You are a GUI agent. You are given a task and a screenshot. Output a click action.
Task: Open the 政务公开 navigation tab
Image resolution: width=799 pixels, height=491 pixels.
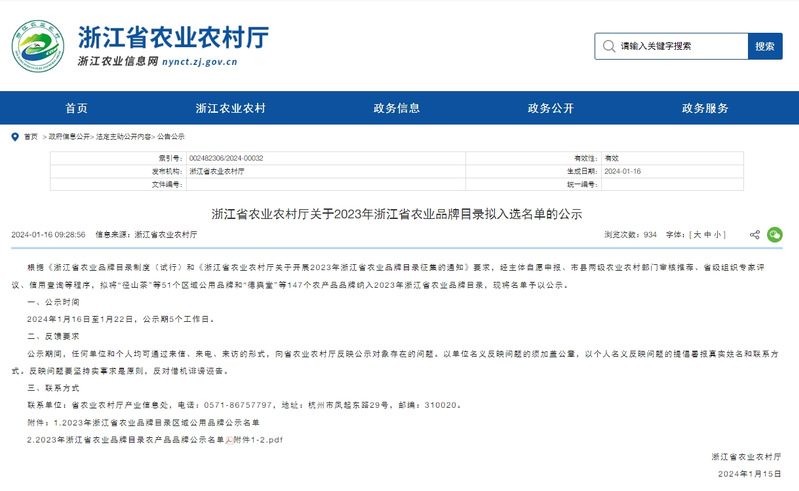pyautogui.click(x=551, y=108)
